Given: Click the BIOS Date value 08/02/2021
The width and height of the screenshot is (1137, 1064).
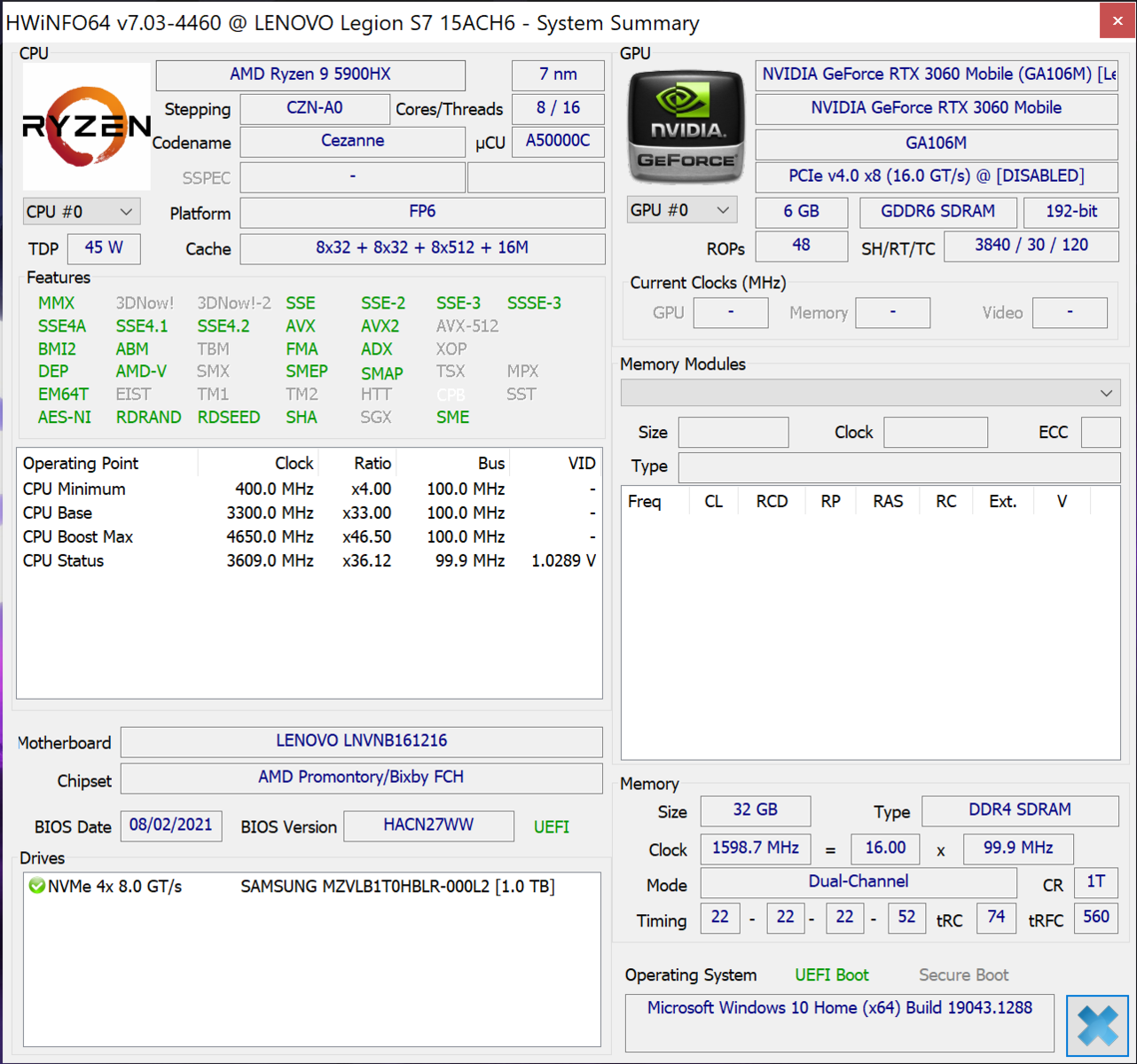Looking at the screenshot, I should pyautogui.click(x=171, y=825).
